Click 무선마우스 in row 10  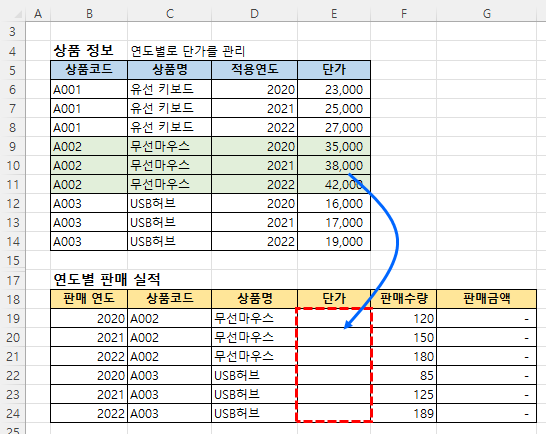tap(170, 165)
